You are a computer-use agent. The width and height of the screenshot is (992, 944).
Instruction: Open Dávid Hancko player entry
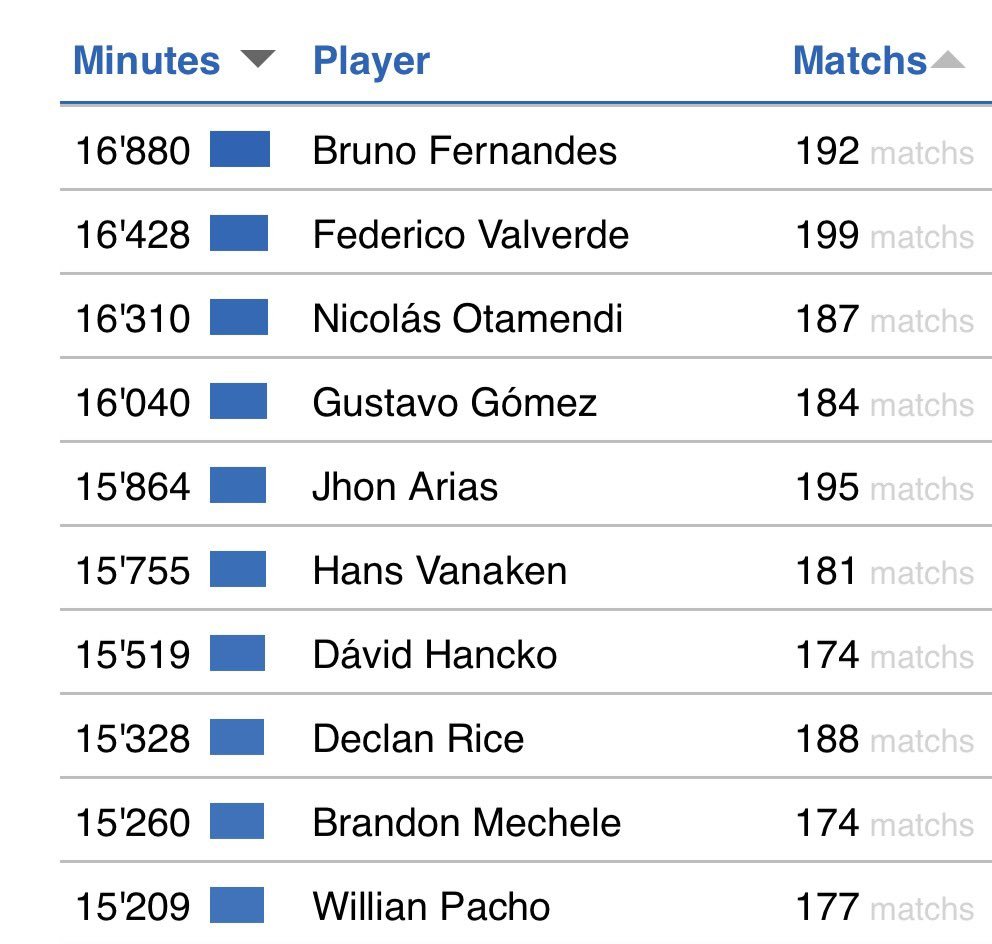point(434,655)
